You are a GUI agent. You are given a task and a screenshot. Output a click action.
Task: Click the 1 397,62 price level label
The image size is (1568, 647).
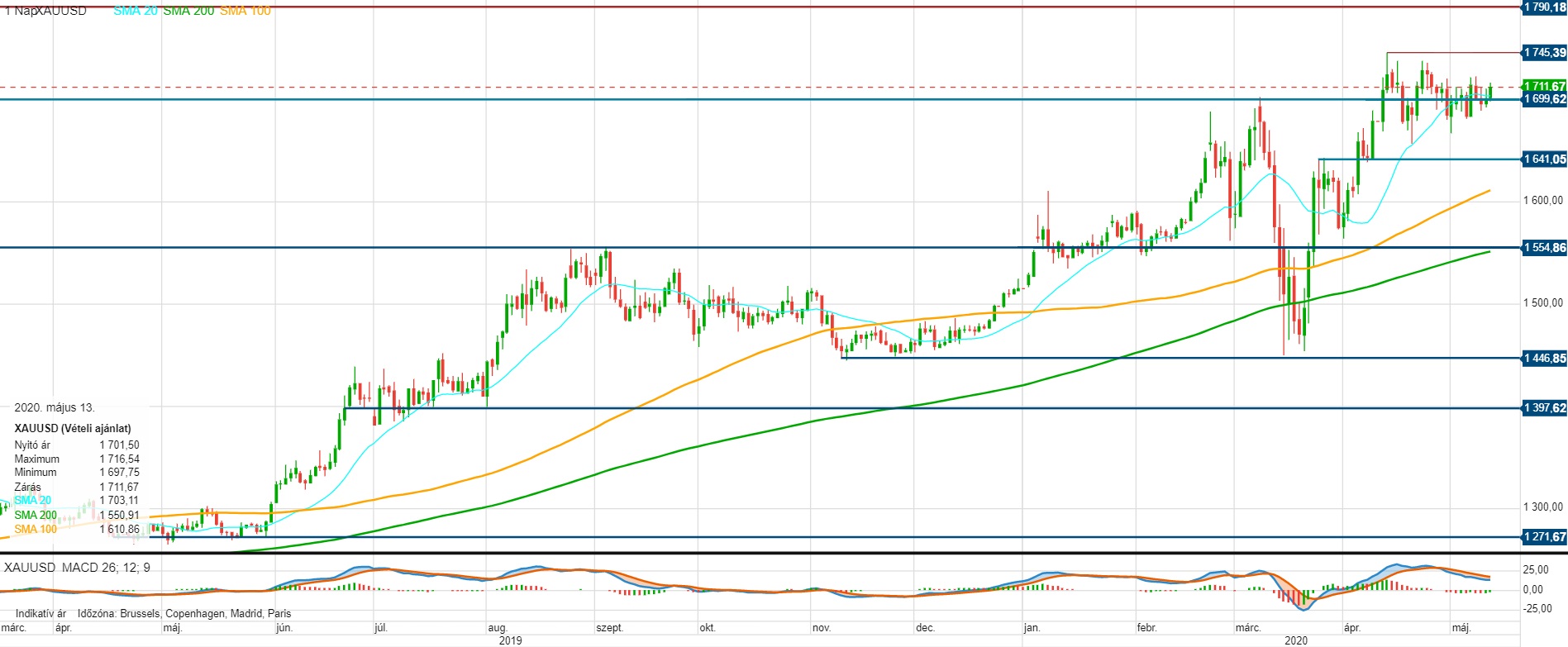pyautogui.click(x=1544, y=408)
